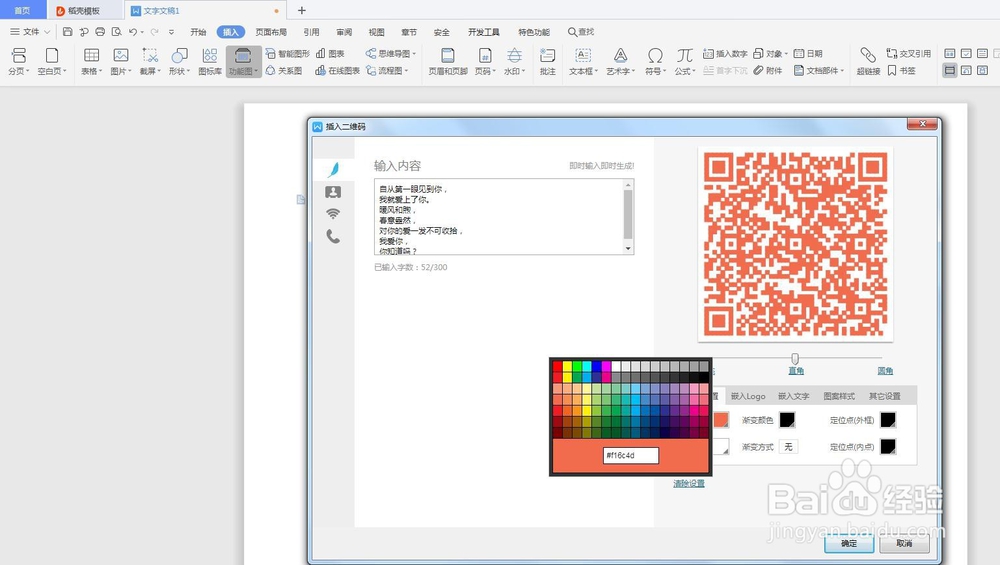1000x565 pixels.
Task: Click the 清除设置 clear settings link
Action: pyautogui.click(x=689, y=483)
